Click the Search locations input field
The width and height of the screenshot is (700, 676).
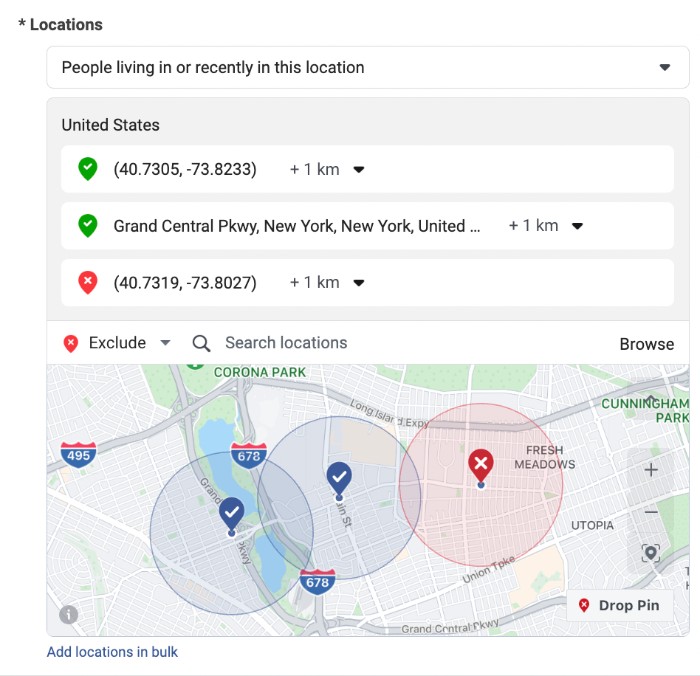400,343
